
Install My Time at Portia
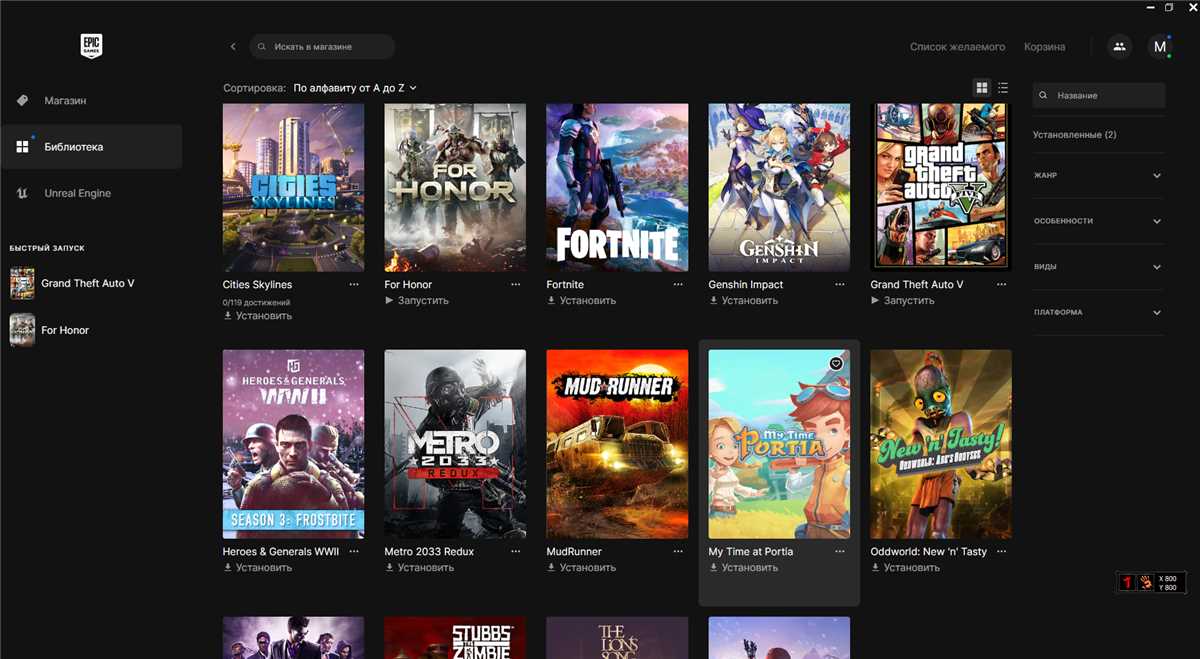click(x=744, y=568)
